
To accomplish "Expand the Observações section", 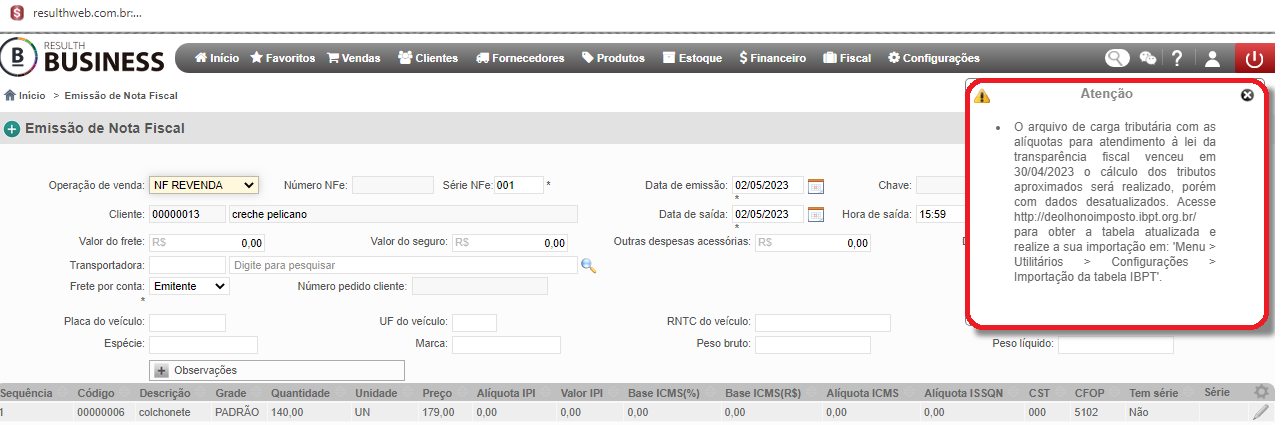I will 277,370.
